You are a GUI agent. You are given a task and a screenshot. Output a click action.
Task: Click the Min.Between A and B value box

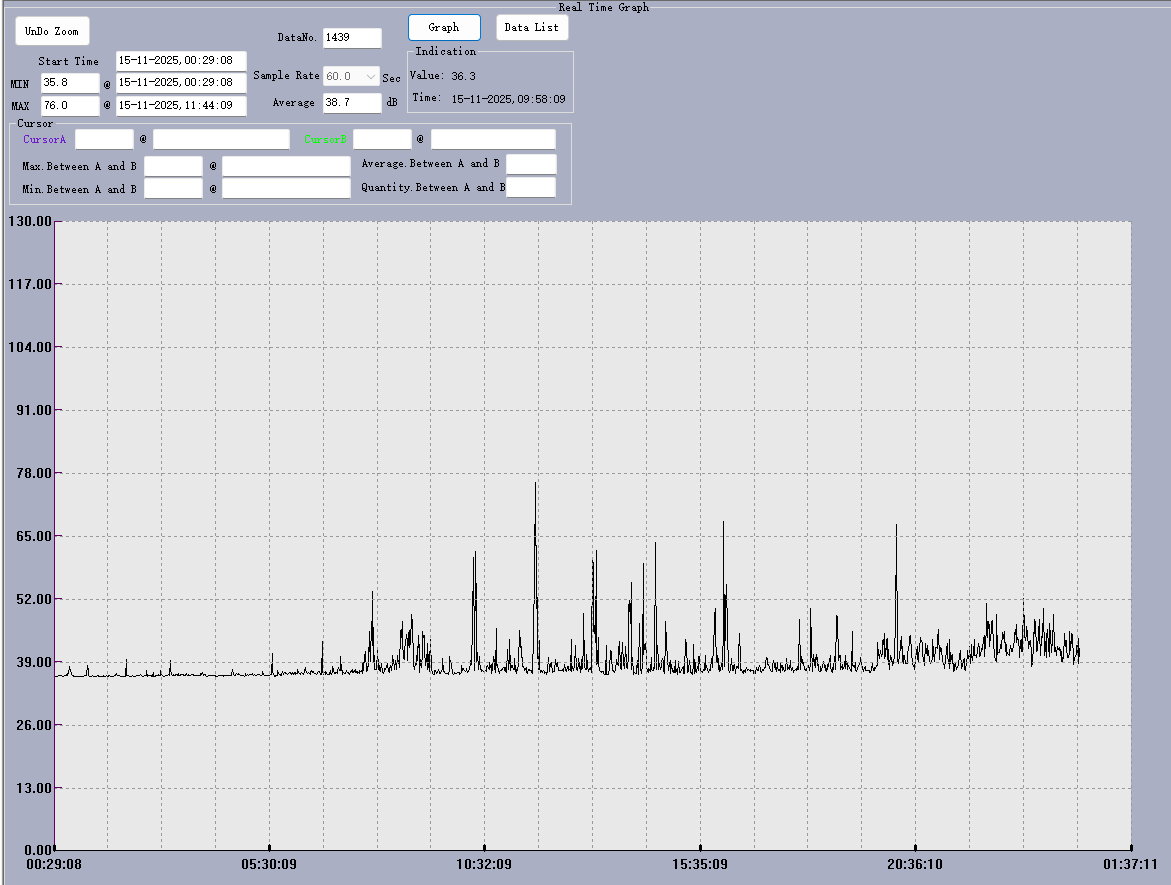point(173,188)
